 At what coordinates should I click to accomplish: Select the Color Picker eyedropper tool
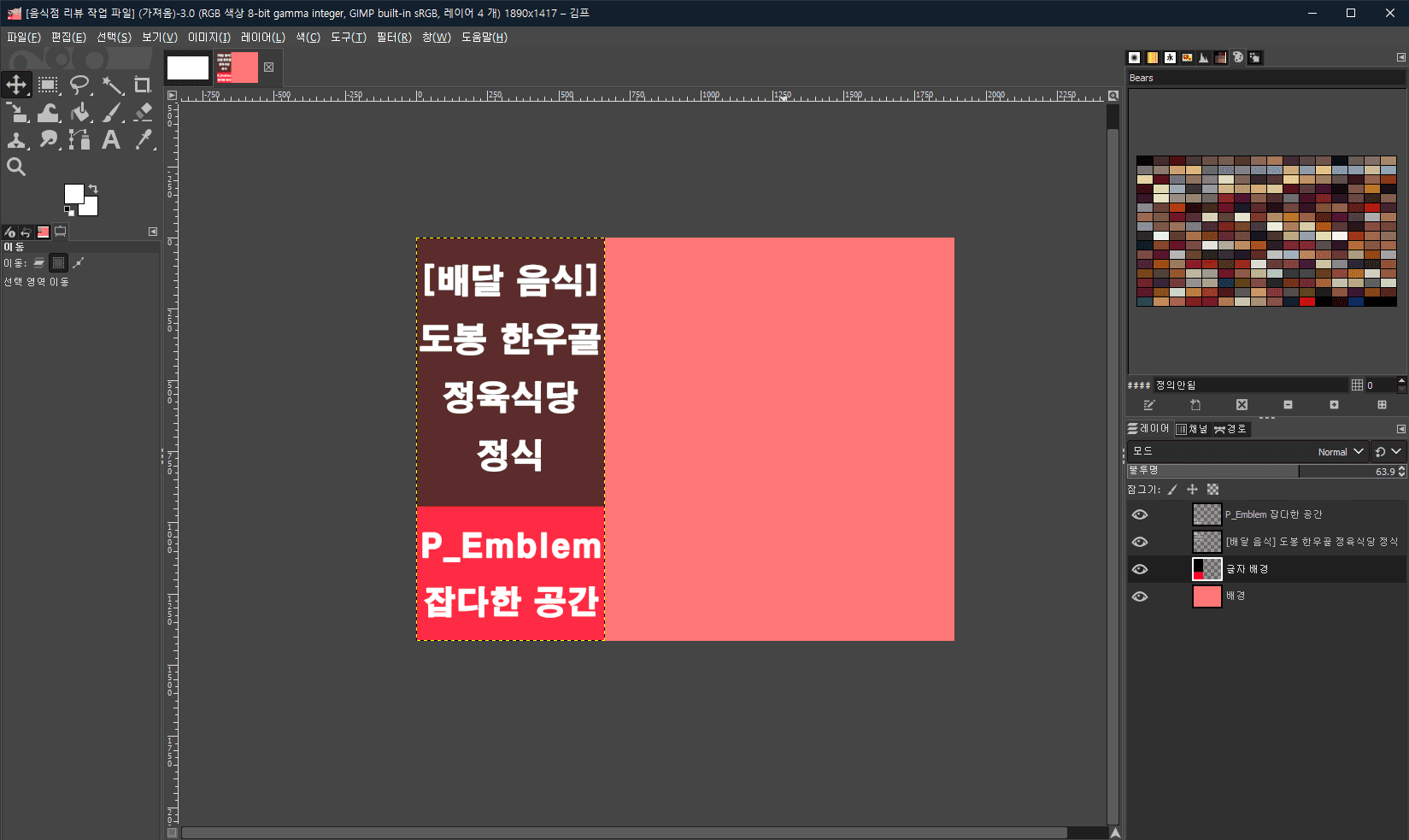click(x=143, y=139)
